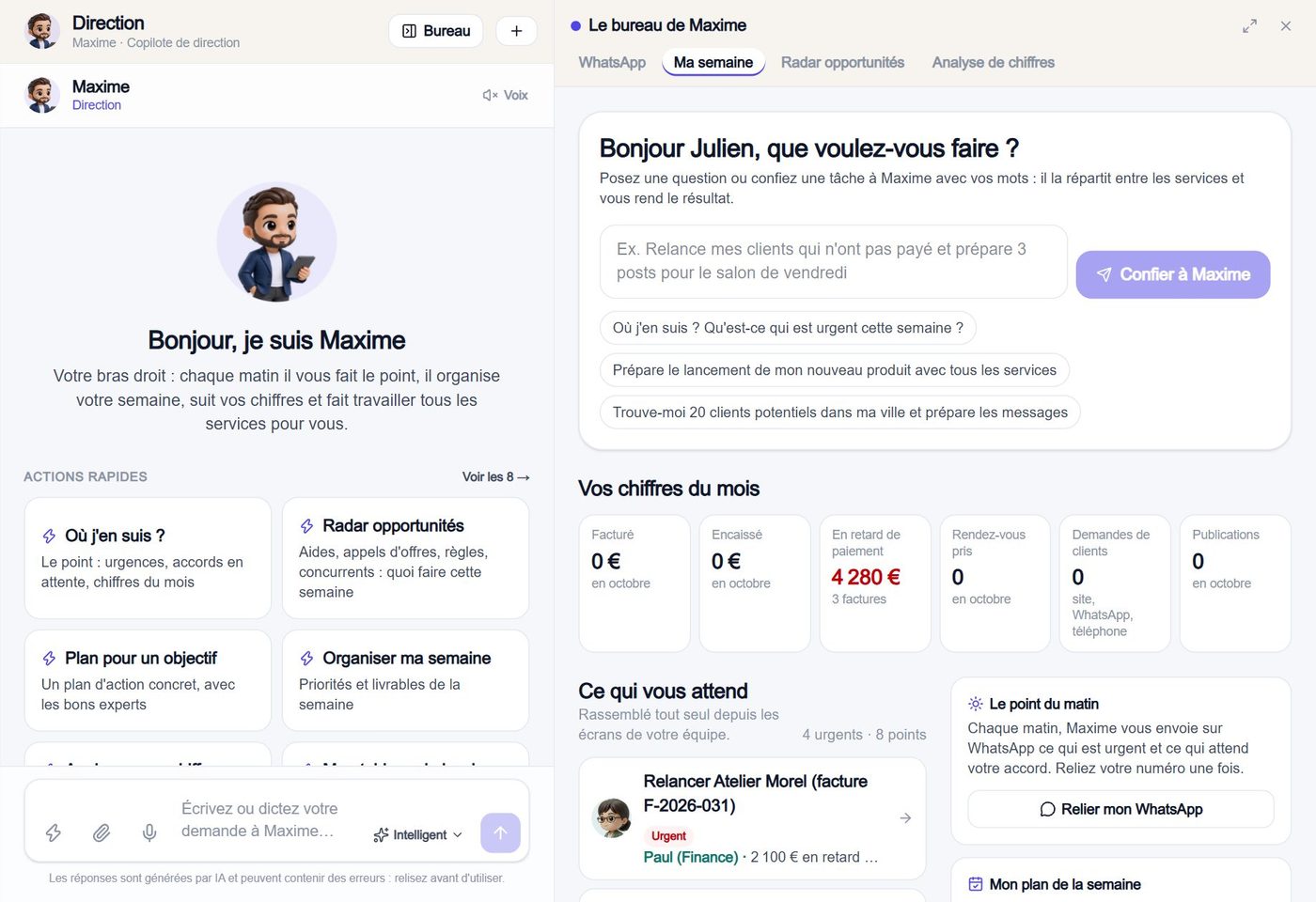Click the plus icon for new conversation
The image size is (1316, 902).
click(x=516, y=31)
